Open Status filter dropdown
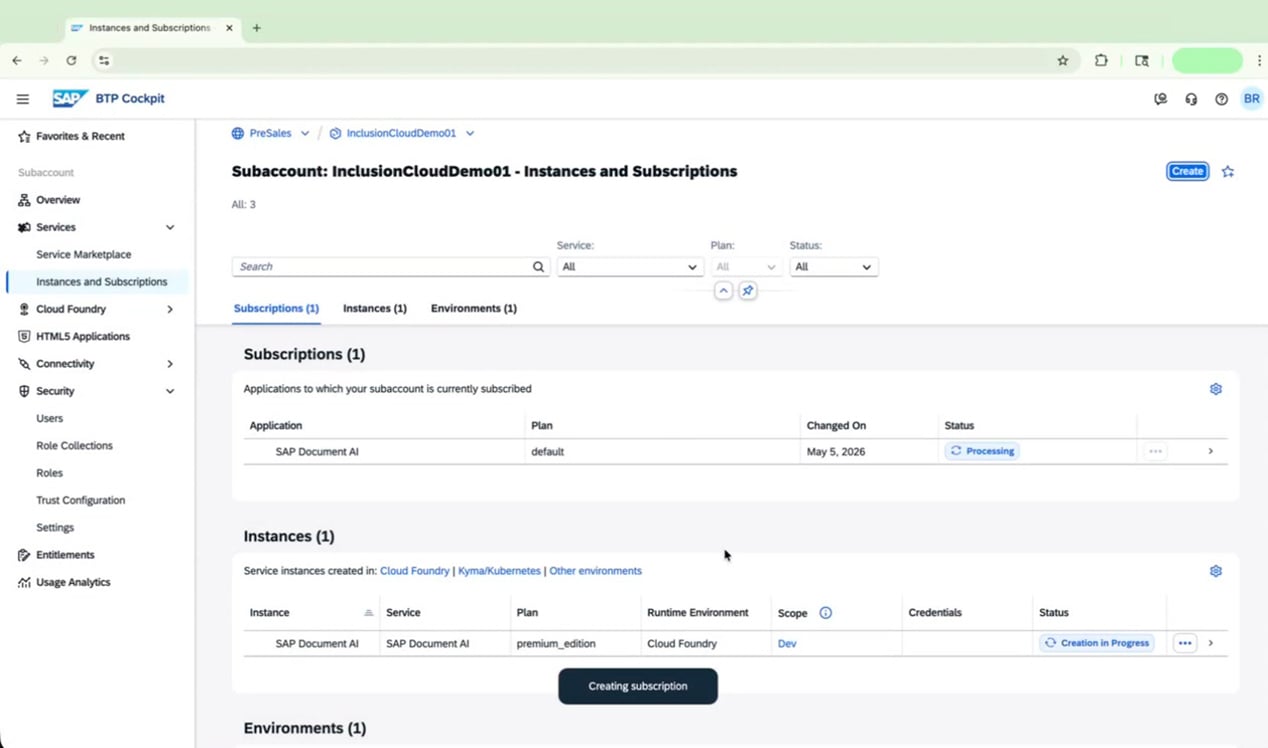The width and height of the screenshot is (1268, 748). [833, 267]
